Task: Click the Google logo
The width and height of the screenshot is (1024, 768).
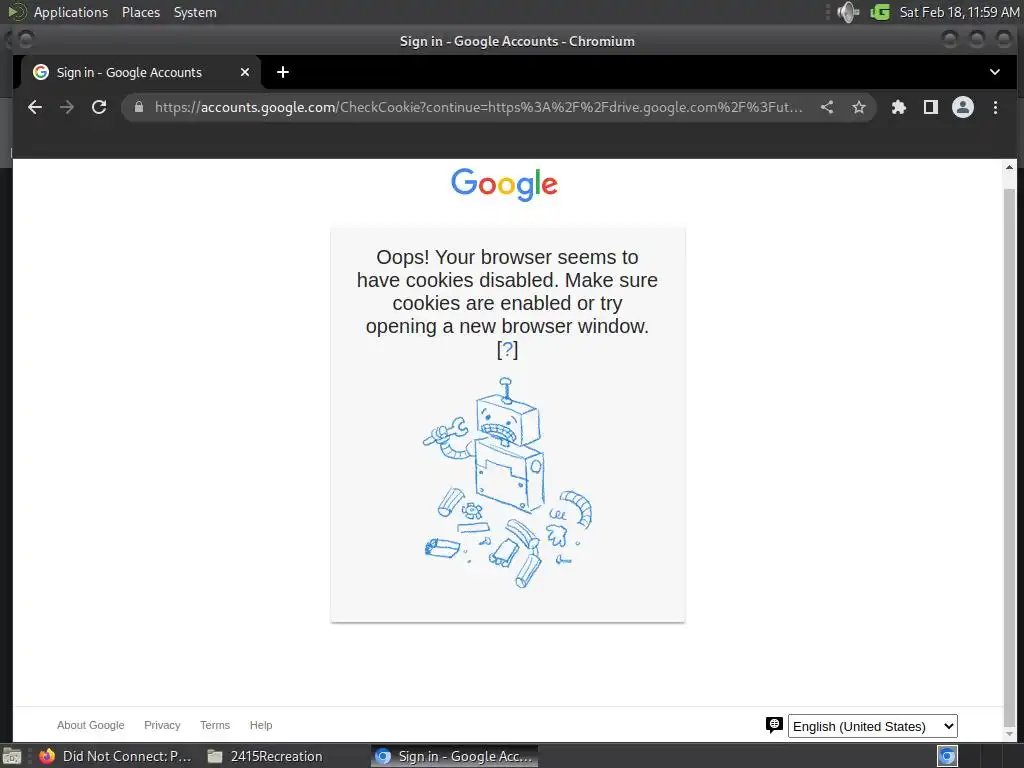Action: [x=504, y=184]
